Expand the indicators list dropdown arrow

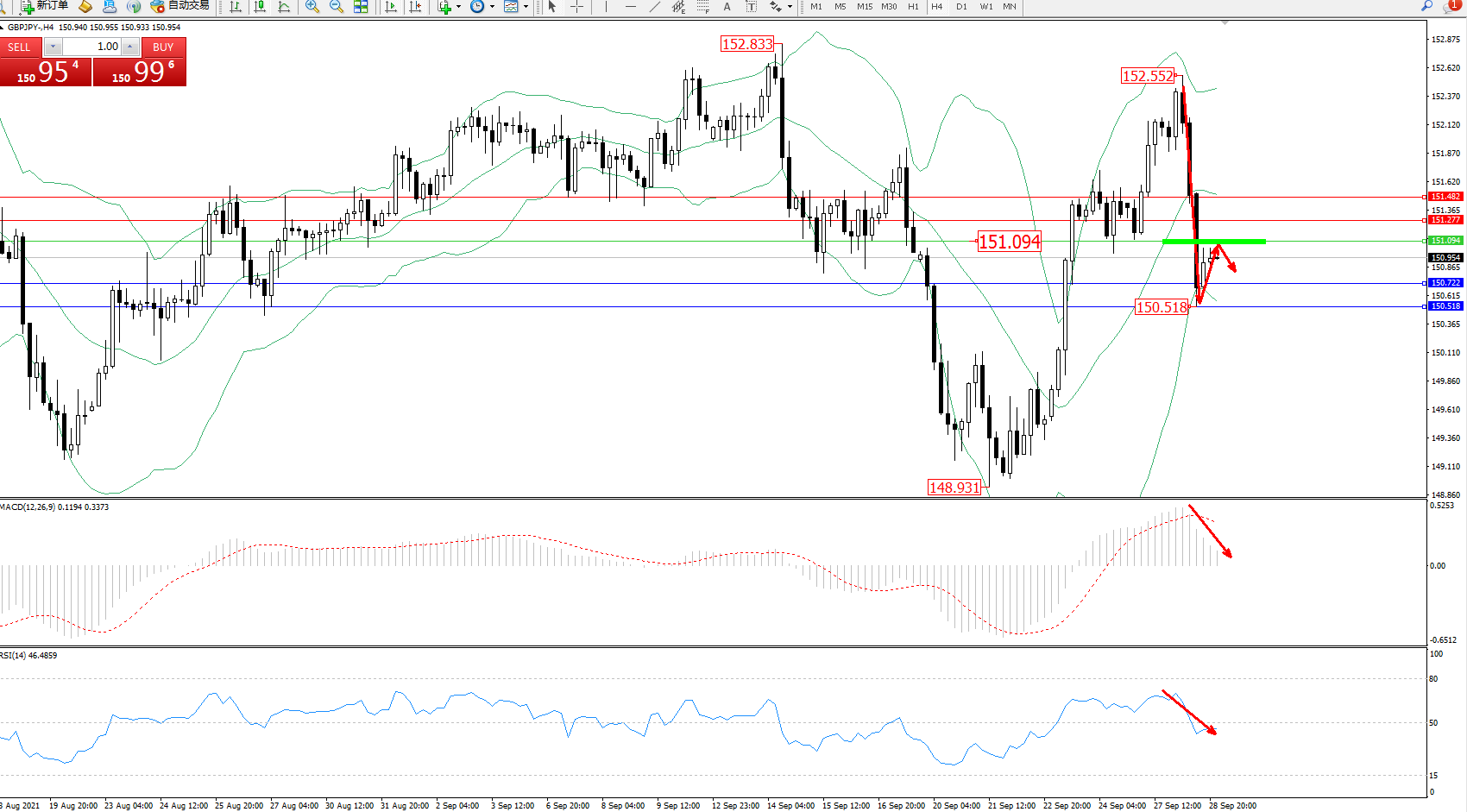(458, 7)
